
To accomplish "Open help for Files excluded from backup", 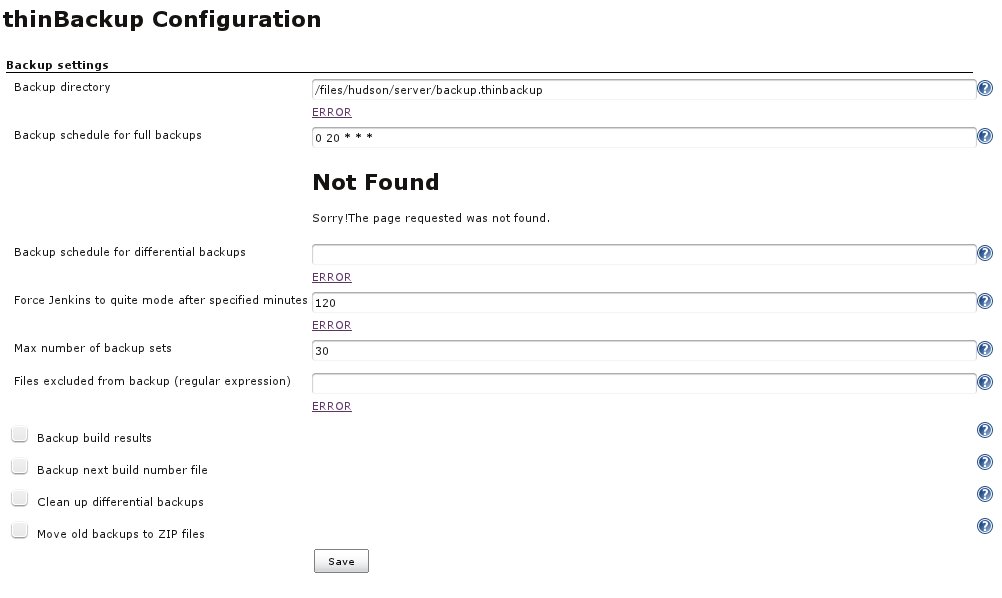I will (984, 383).
